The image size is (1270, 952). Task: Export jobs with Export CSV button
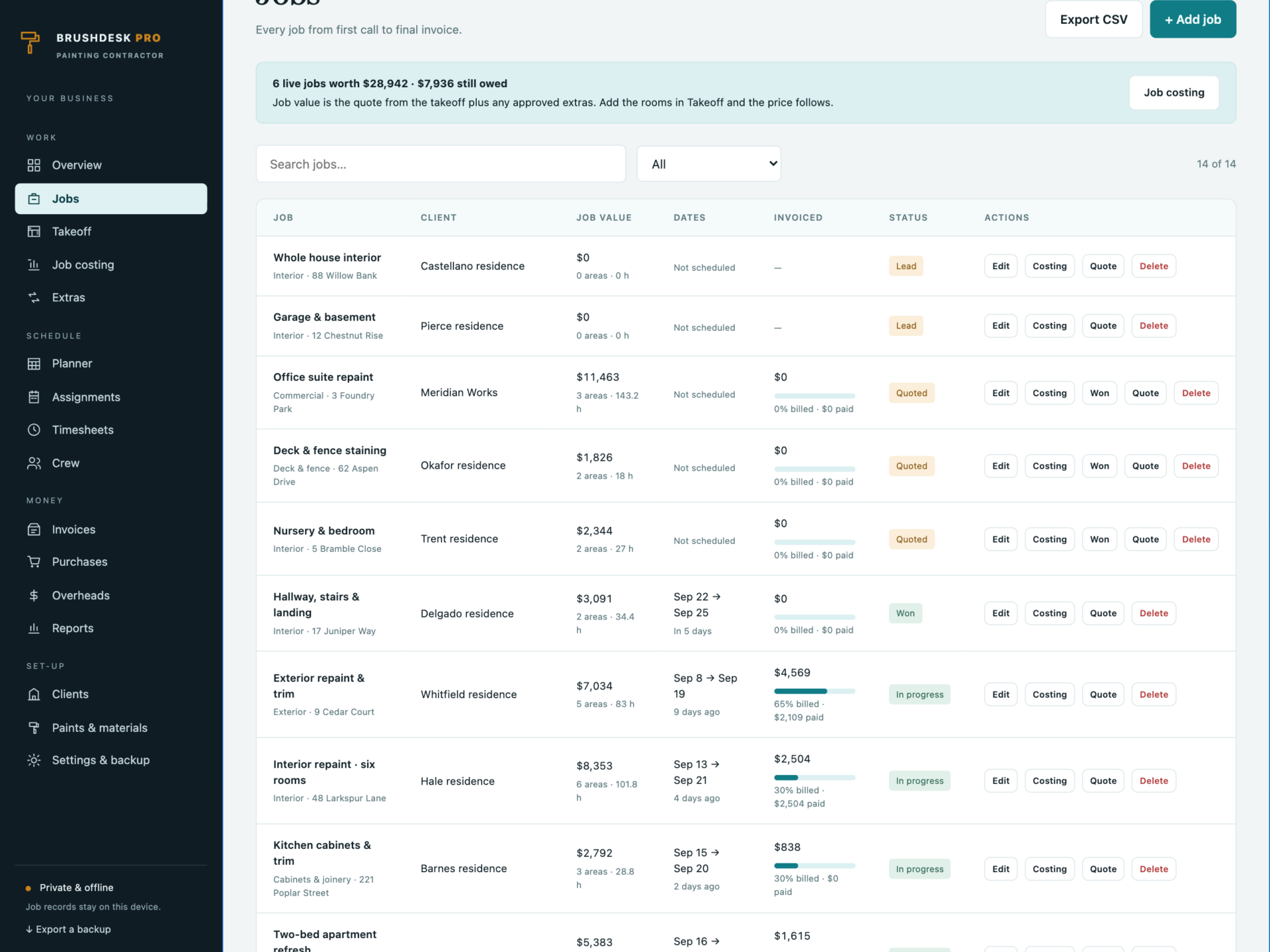coord(1093,19)
